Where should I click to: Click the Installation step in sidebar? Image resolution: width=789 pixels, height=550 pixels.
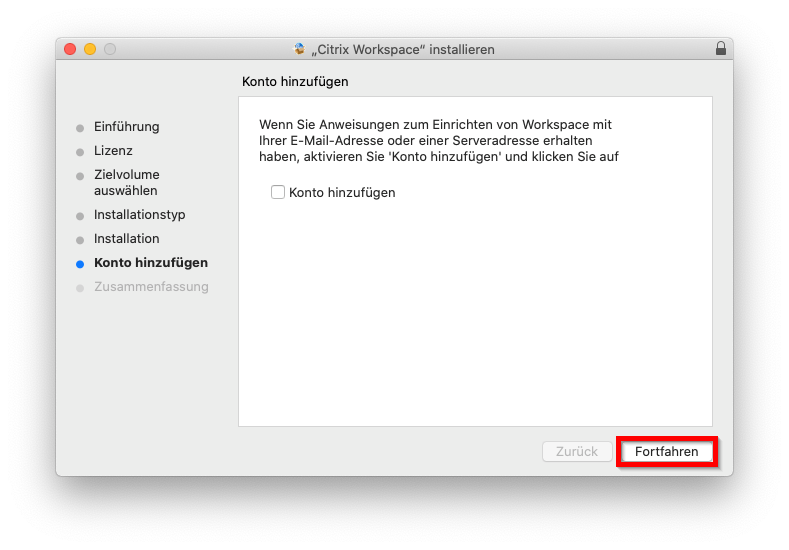127,239
